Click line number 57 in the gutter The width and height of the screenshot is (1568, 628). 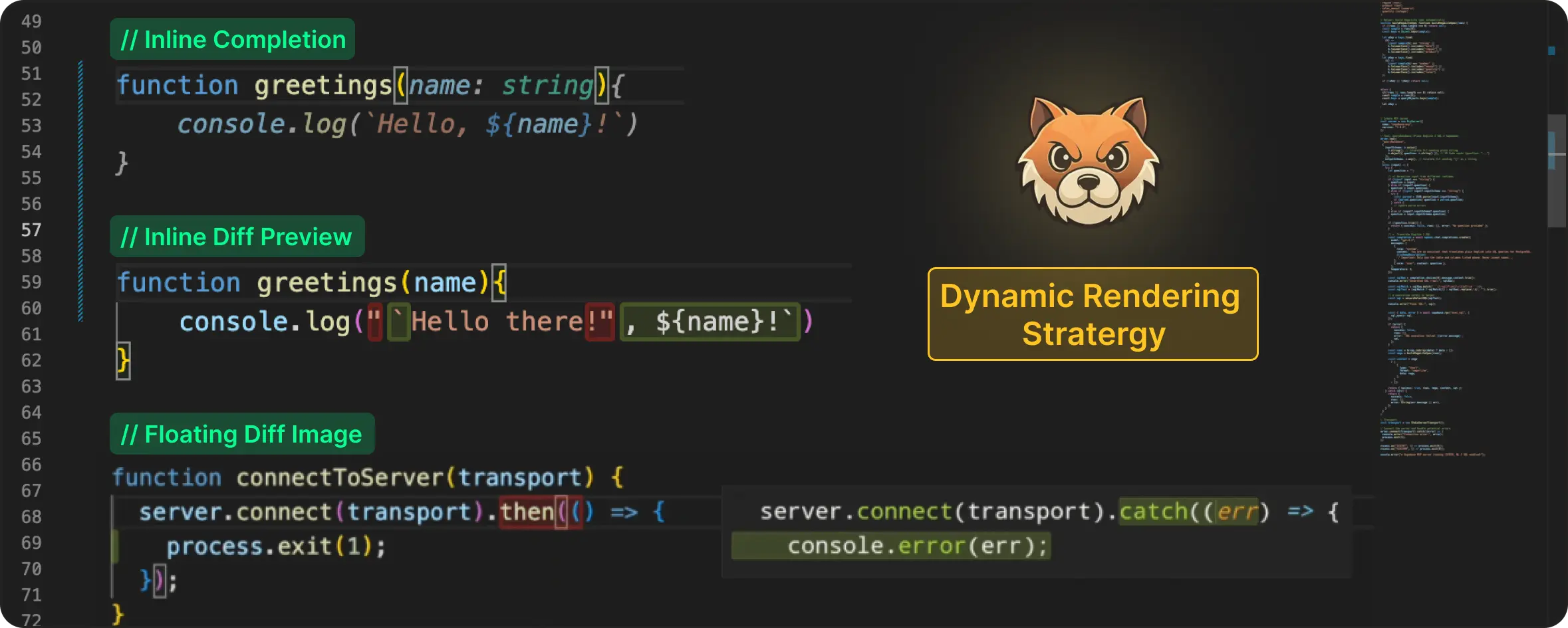coord(31,230)
